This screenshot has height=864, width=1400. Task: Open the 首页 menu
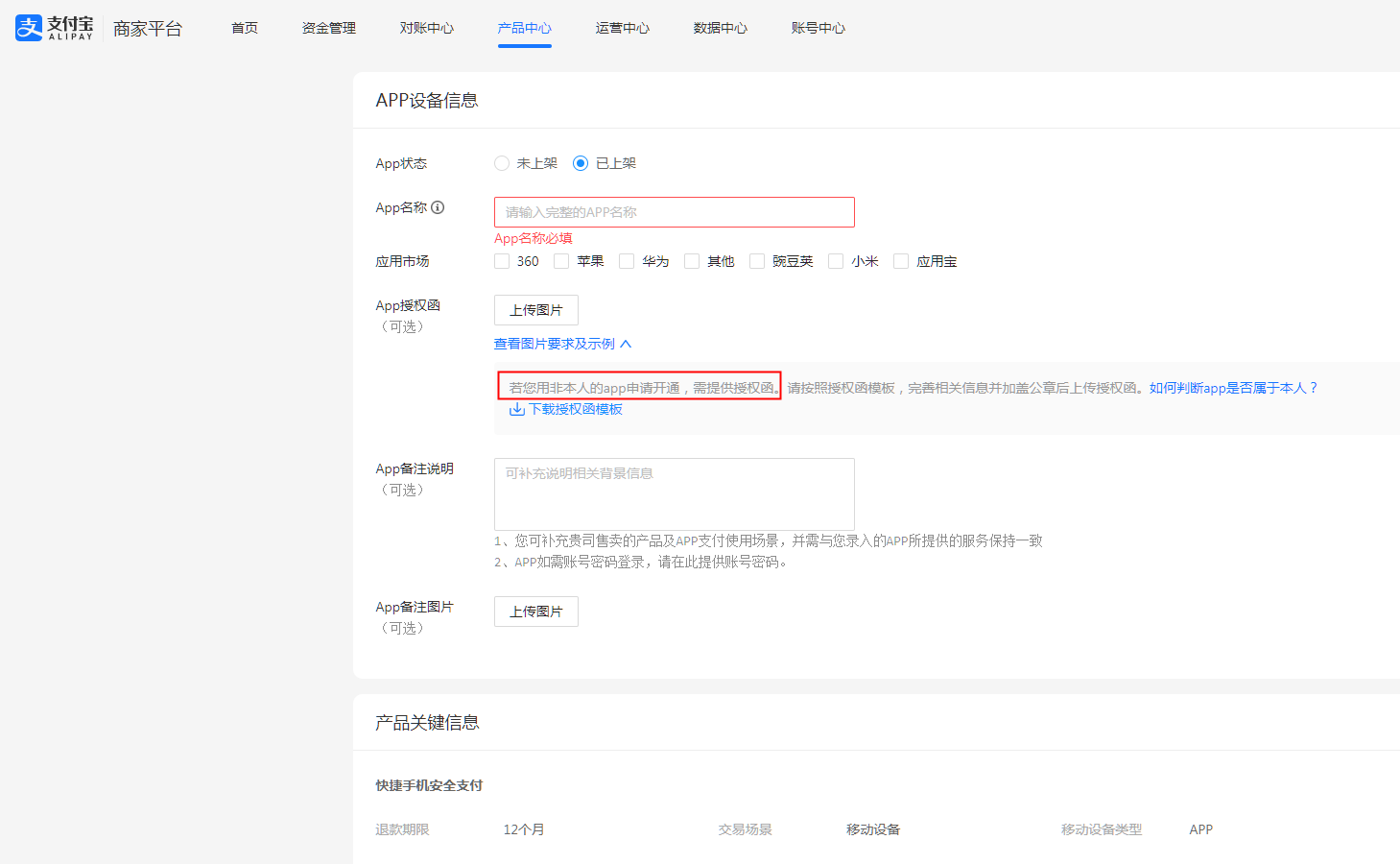click(245, 28)
